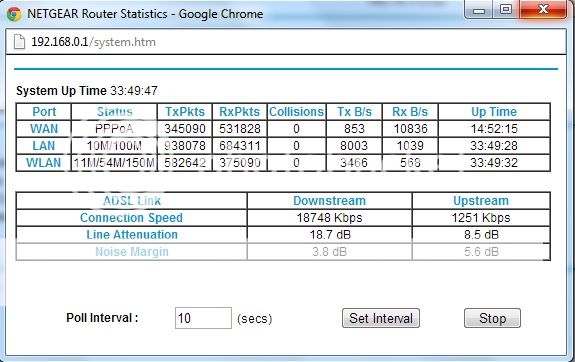Screen dimensions: 575x362
Task: Close the NETGEAR Router Statistics window
Action: 543,9
